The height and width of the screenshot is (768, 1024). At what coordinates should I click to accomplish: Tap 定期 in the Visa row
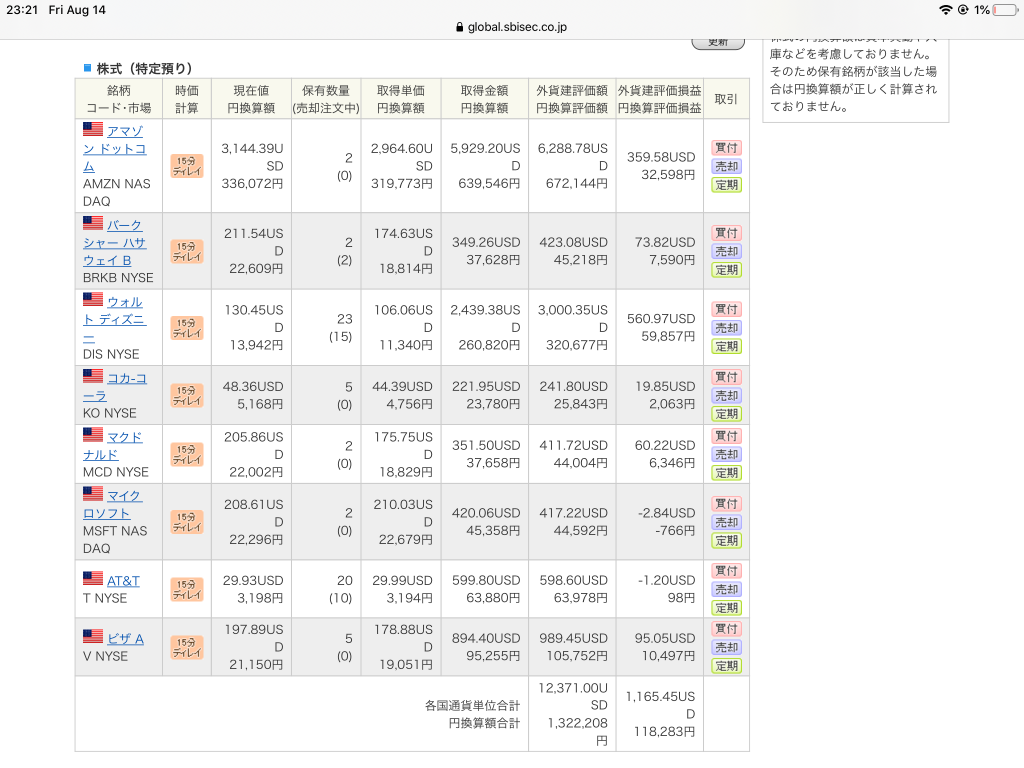tap(726, 666)
